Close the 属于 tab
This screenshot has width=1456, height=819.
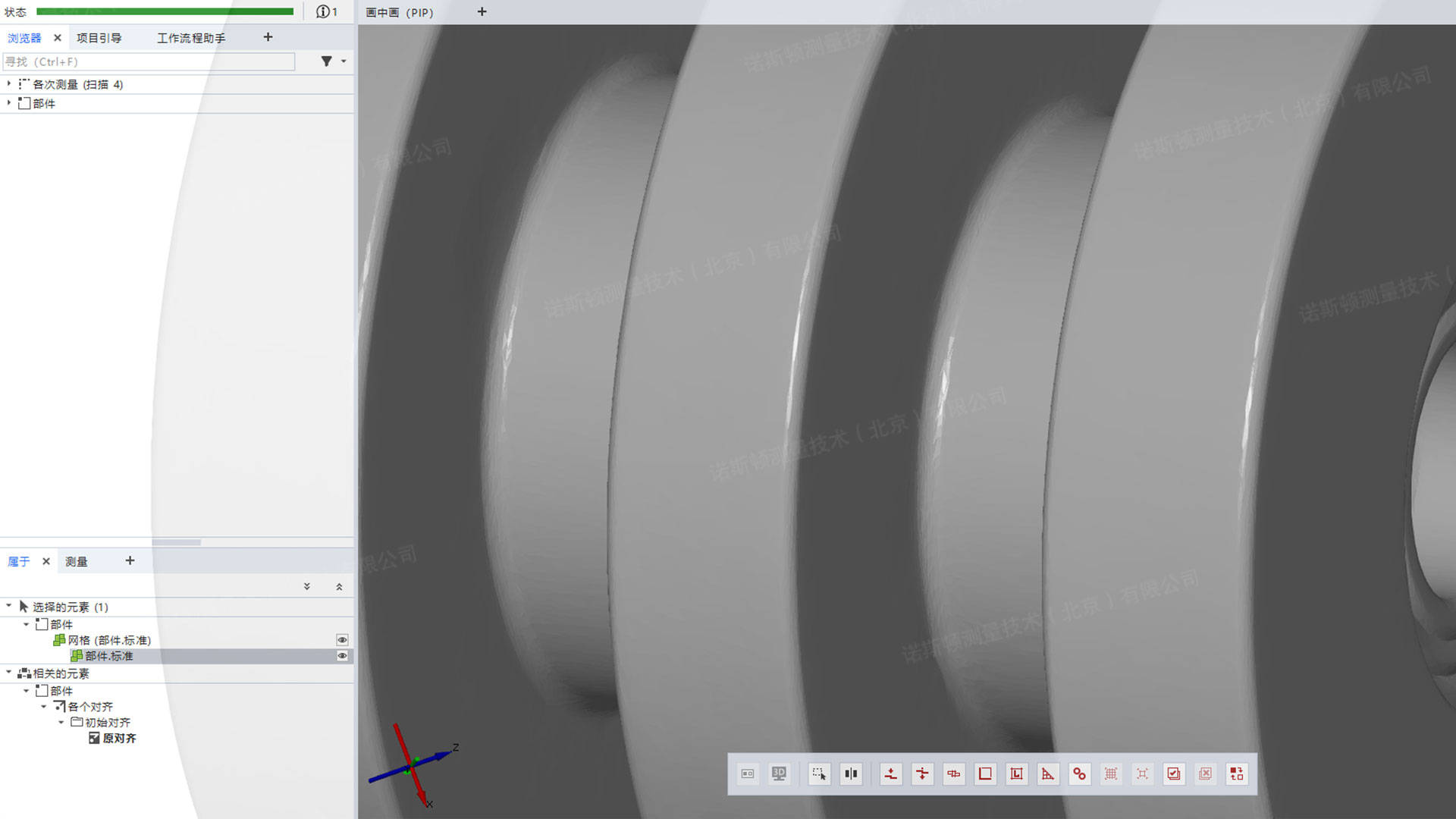pyautogui.click(x=46, y=561)
